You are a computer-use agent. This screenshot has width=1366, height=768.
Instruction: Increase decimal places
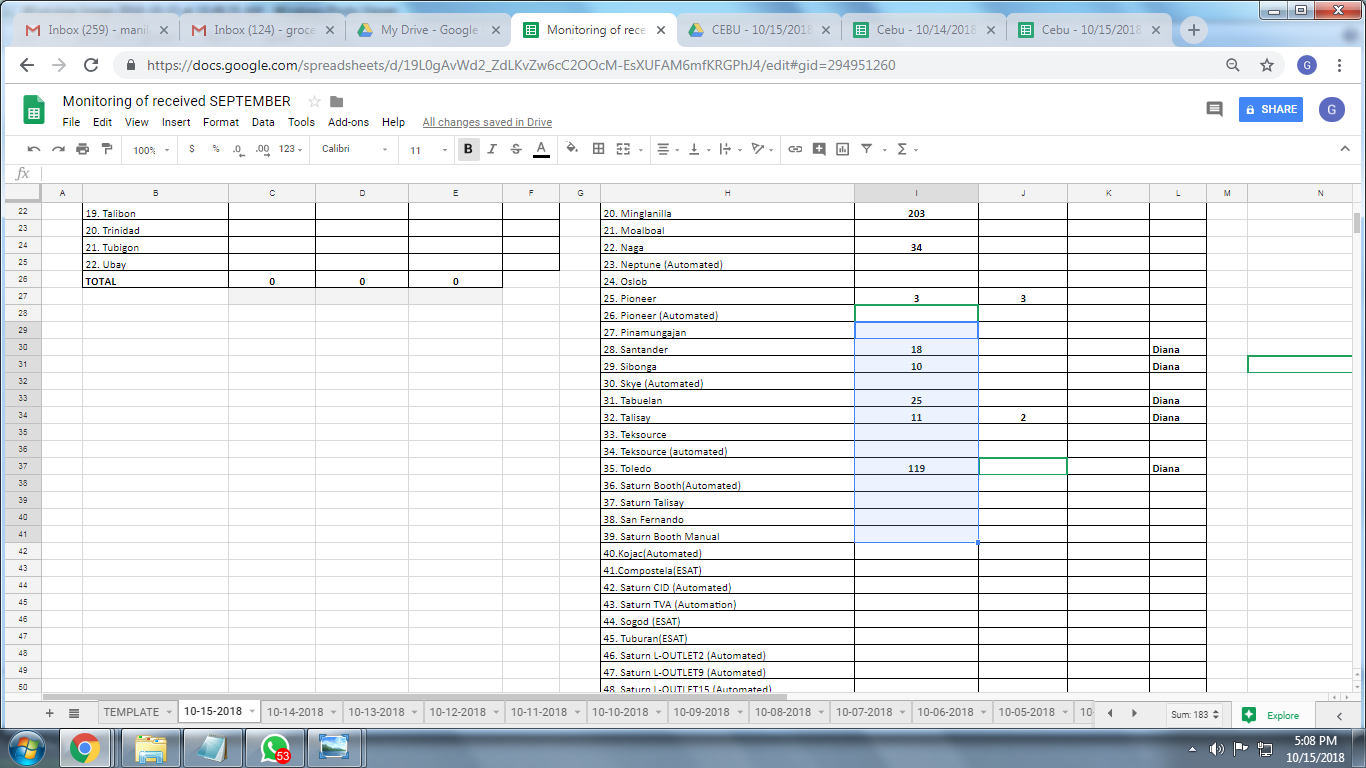tap(262, 149)
